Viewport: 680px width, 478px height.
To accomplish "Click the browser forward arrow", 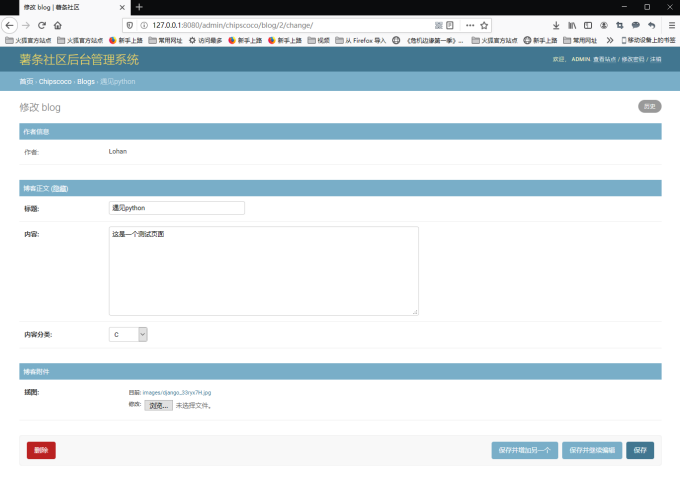I will pyautogui.click(x=26, y=25).
